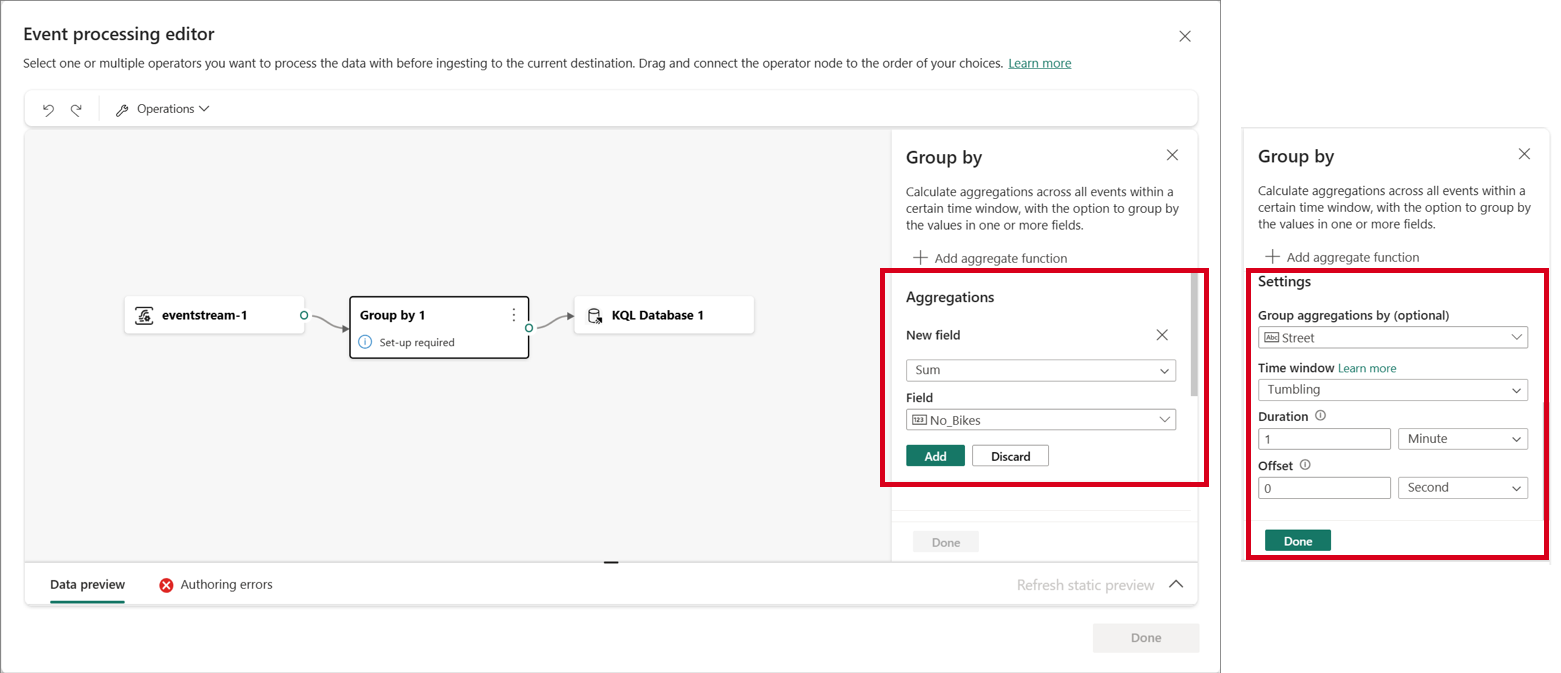Click the eventstream-1 node icon
Viewport: 1561px width, 673px height.
[x=144, y=316]
